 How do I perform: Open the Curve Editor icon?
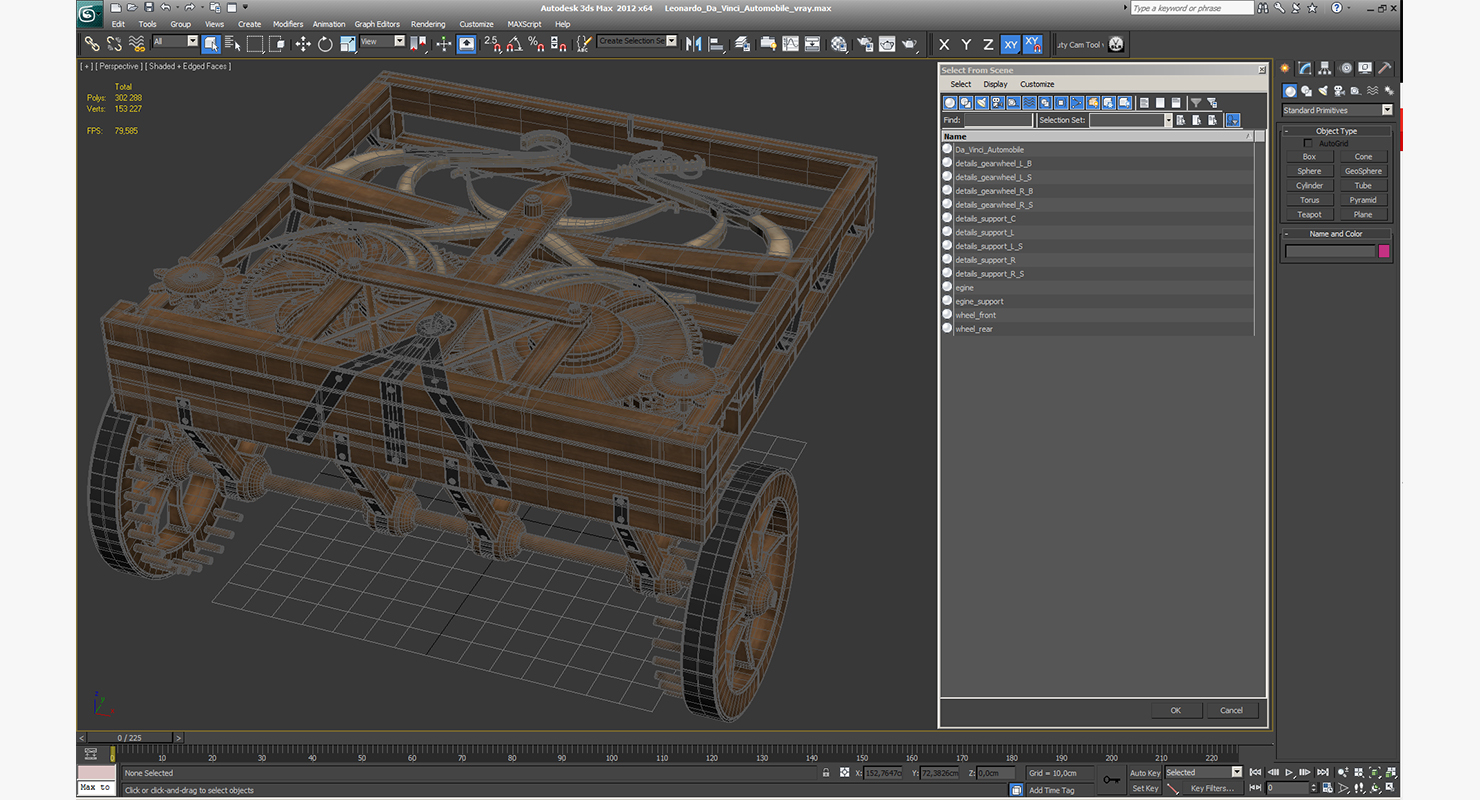click(790, 44)
